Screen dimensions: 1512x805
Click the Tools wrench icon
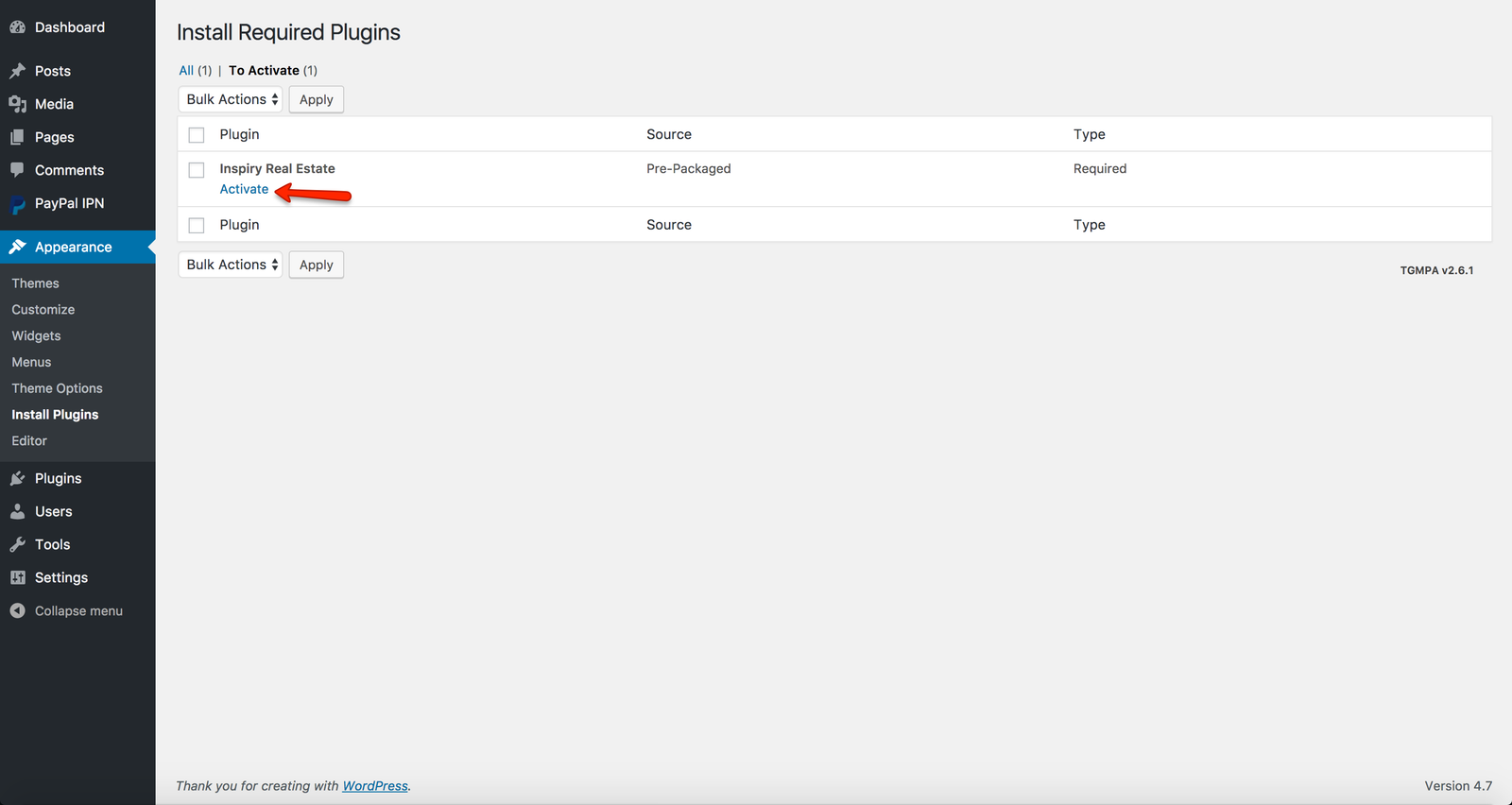tap(17, 544)
